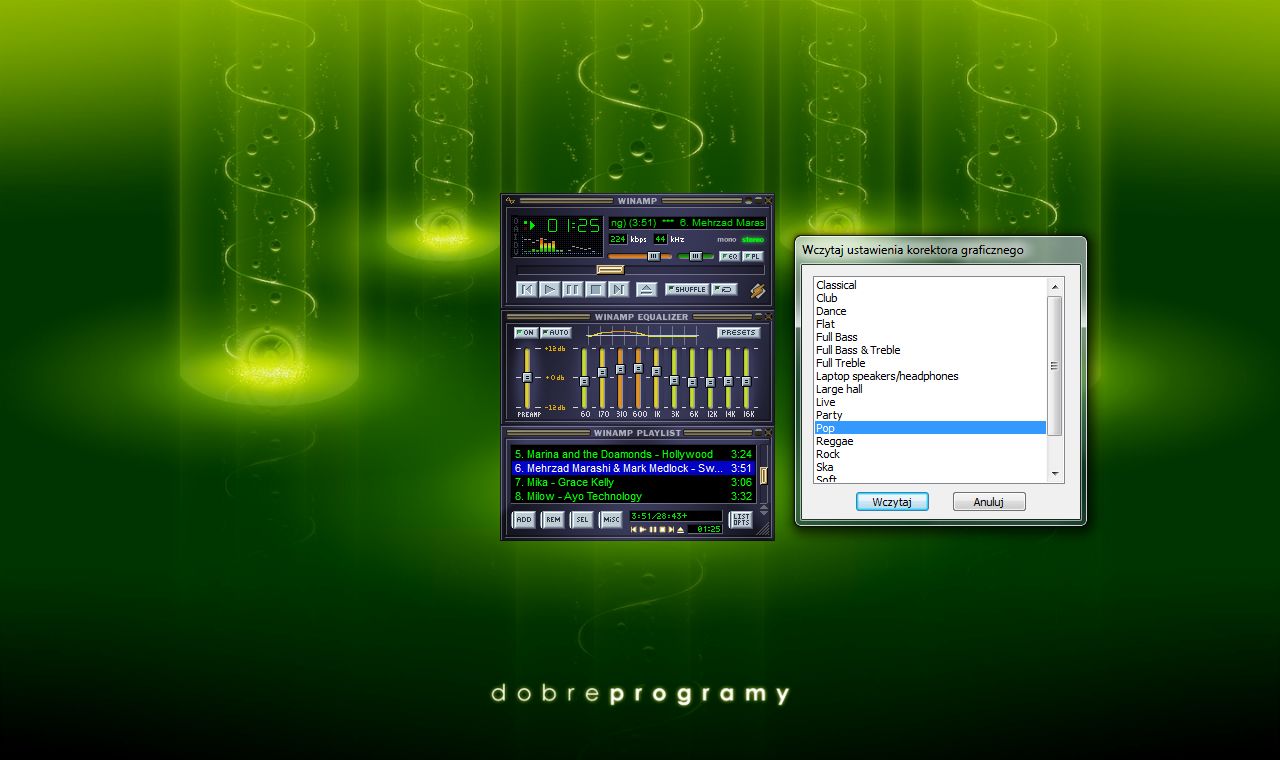The image size is (1280, 760).
Task: Click the playlist mini stop icon
Action: tap(662, 529)
